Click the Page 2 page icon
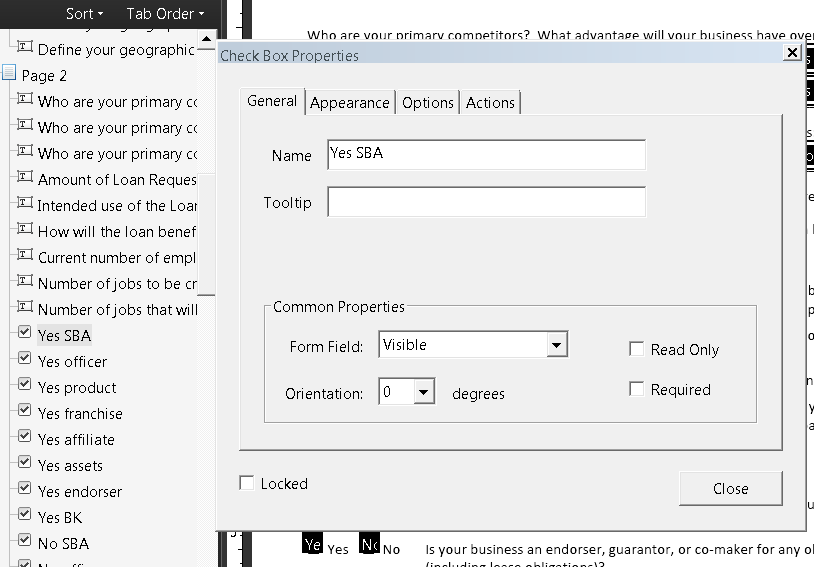Viewport: 814px width, 567px height. point(10,74)
